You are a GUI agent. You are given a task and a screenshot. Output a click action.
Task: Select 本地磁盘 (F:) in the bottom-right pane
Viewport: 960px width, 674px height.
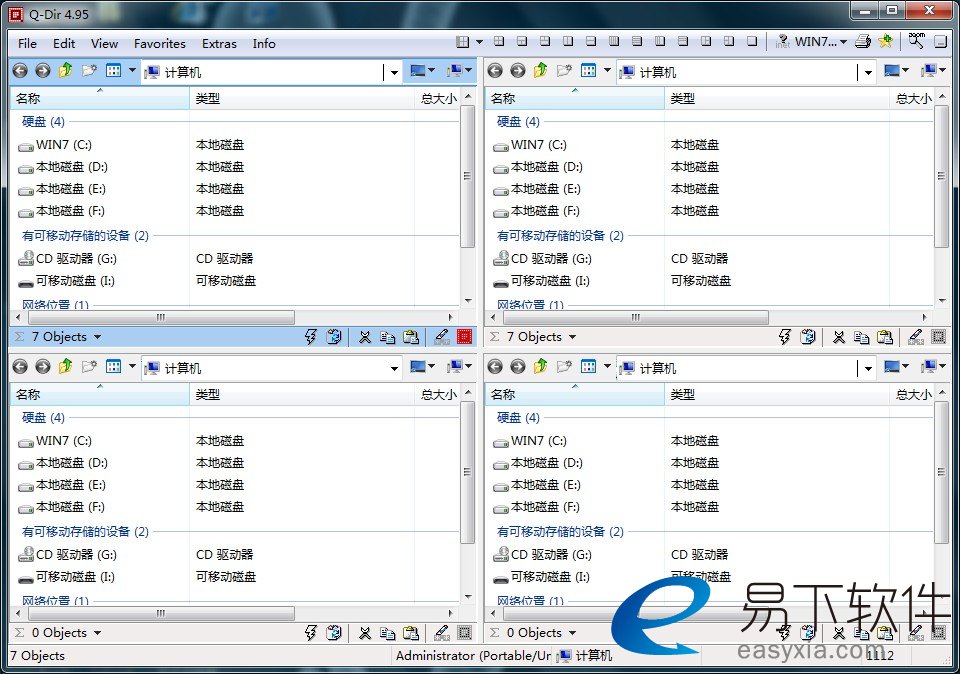tap(536, 507)
